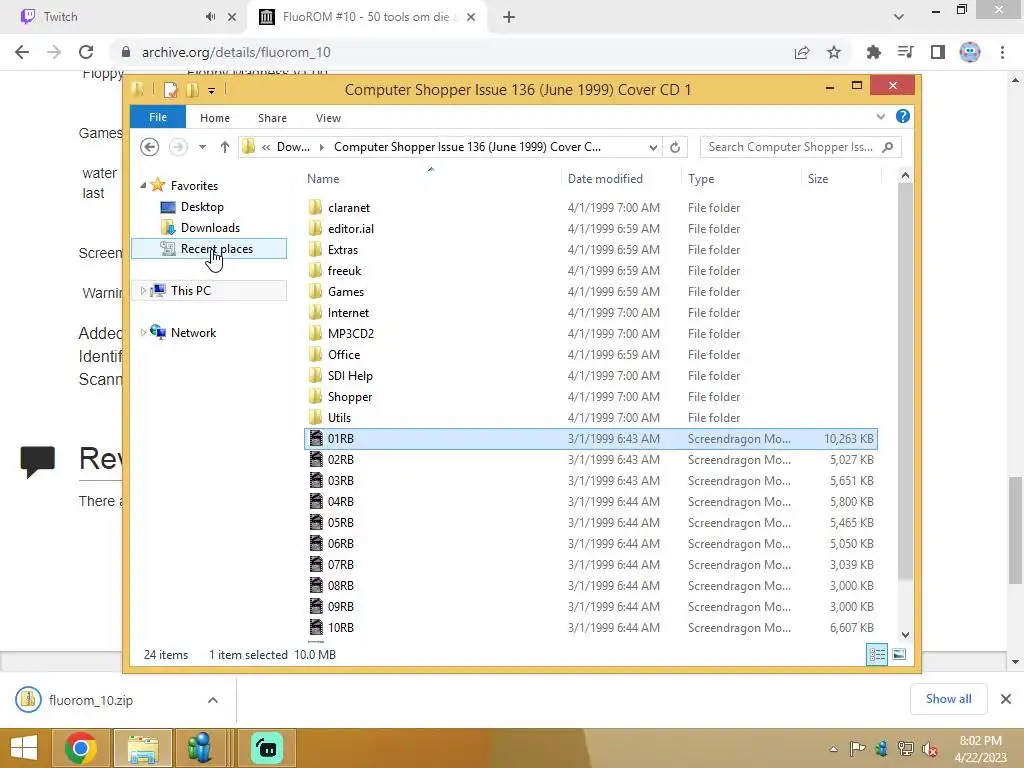Screen dimensions: 1024x768
Task: Click the Search Computer Shopper field
Action: click(801, 147)
